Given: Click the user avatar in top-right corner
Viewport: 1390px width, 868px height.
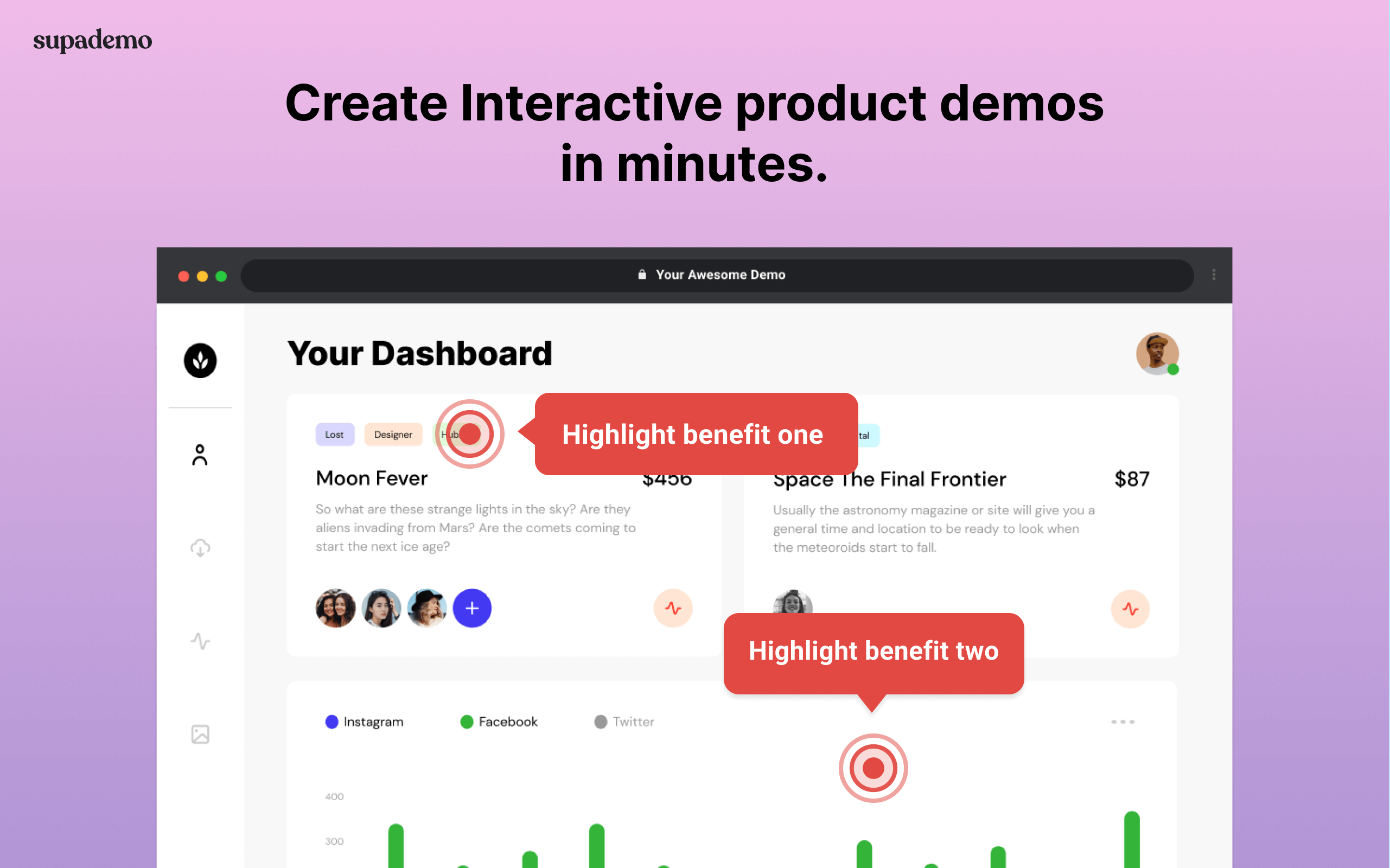Looking at the screenshot, I should (1158, 352).
